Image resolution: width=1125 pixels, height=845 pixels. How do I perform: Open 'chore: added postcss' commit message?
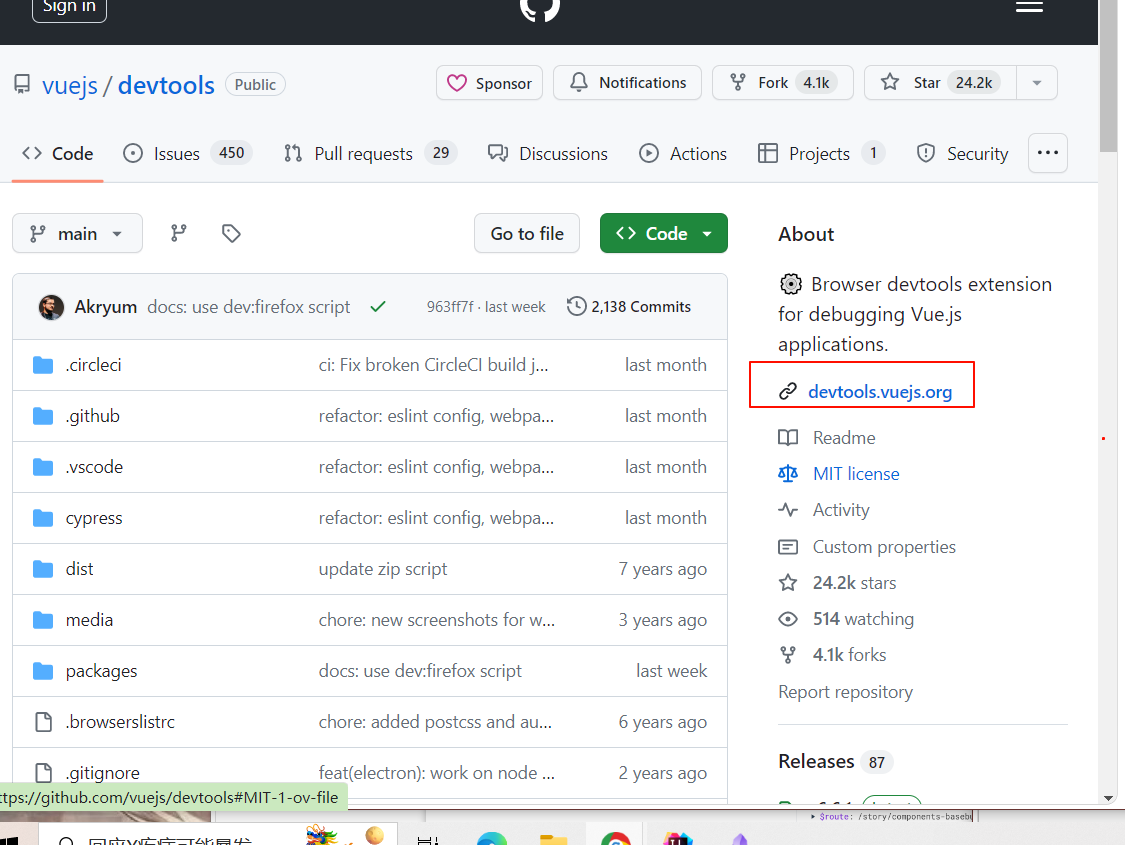click(435, 722)
